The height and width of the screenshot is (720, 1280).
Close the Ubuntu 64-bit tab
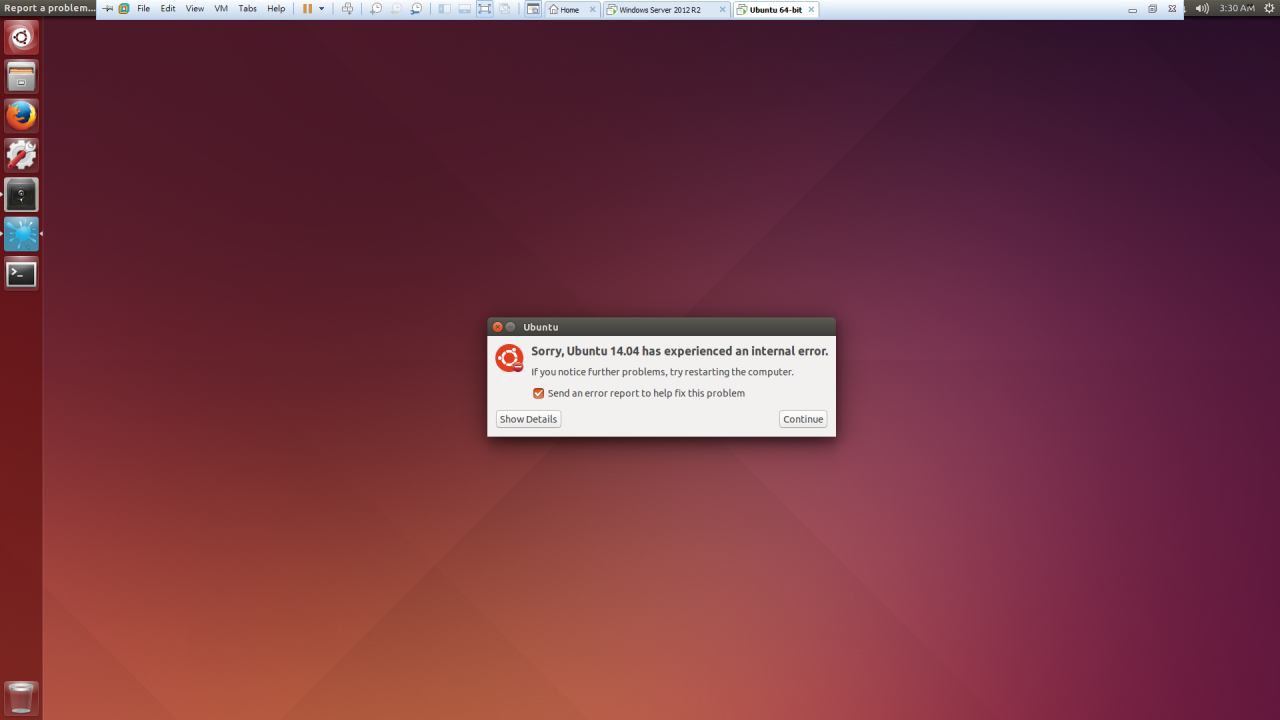[x=811, y=9]
